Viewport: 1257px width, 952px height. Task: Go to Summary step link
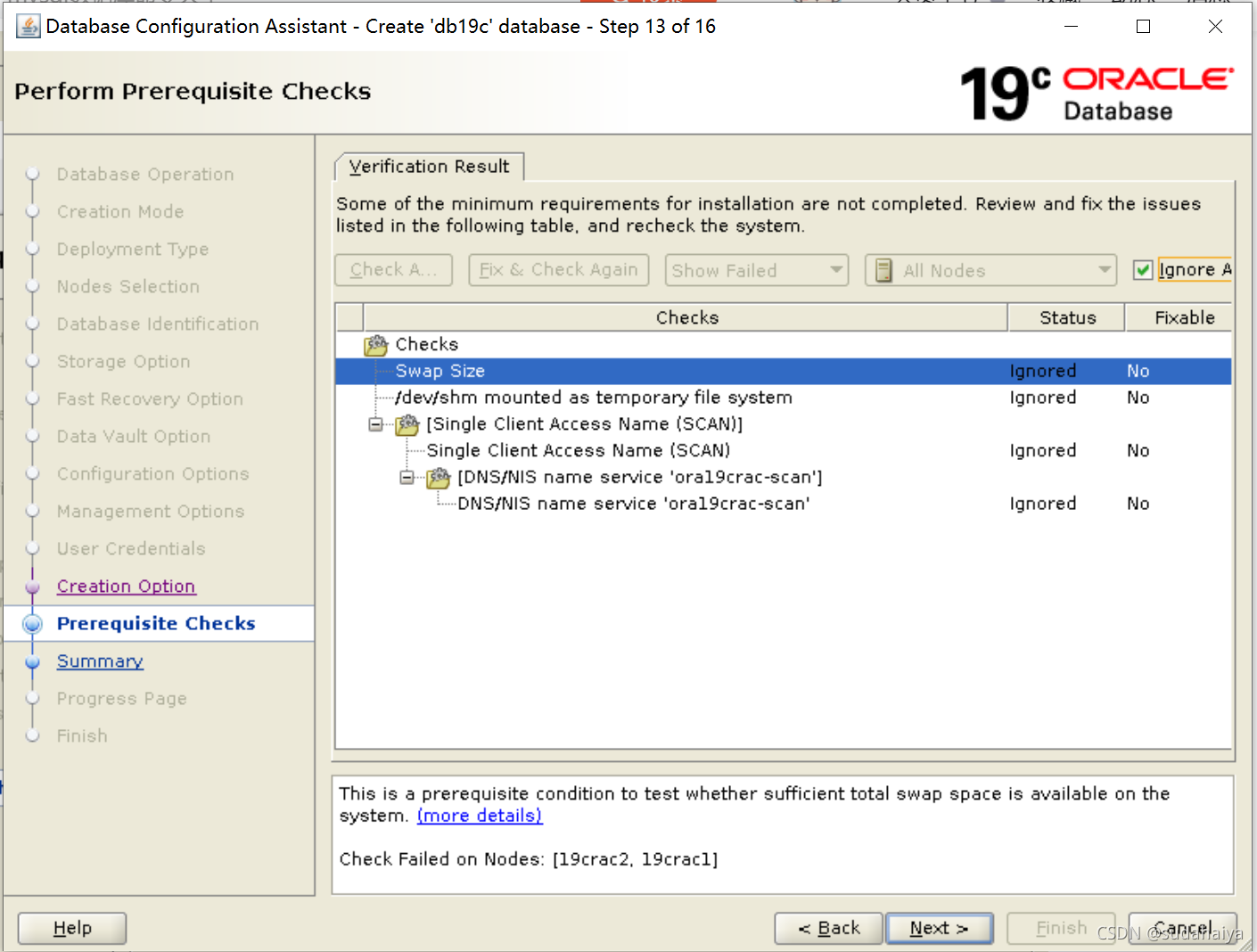100,661
